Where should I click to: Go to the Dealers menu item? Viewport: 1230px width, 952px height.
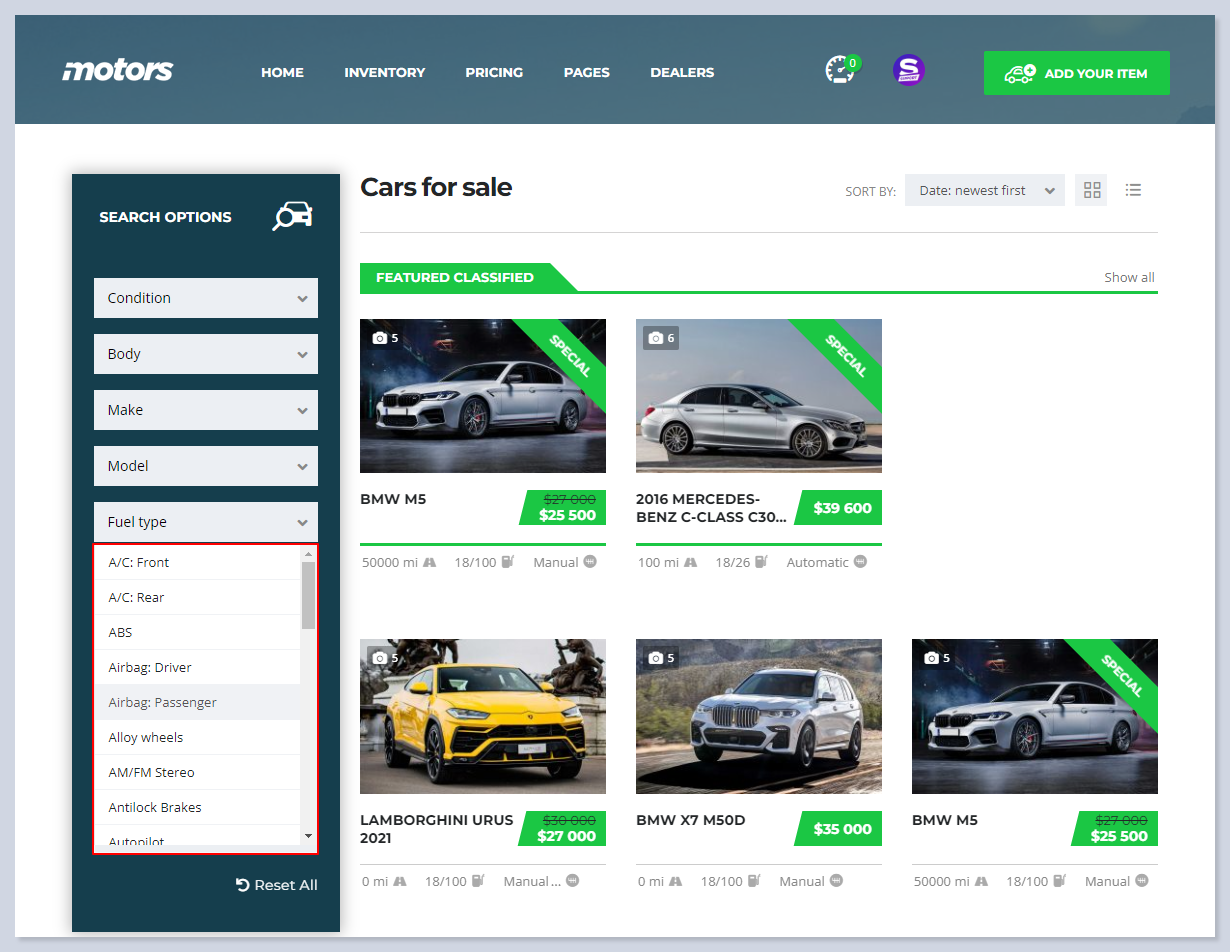pyautogui.click(x=681, y=72)
